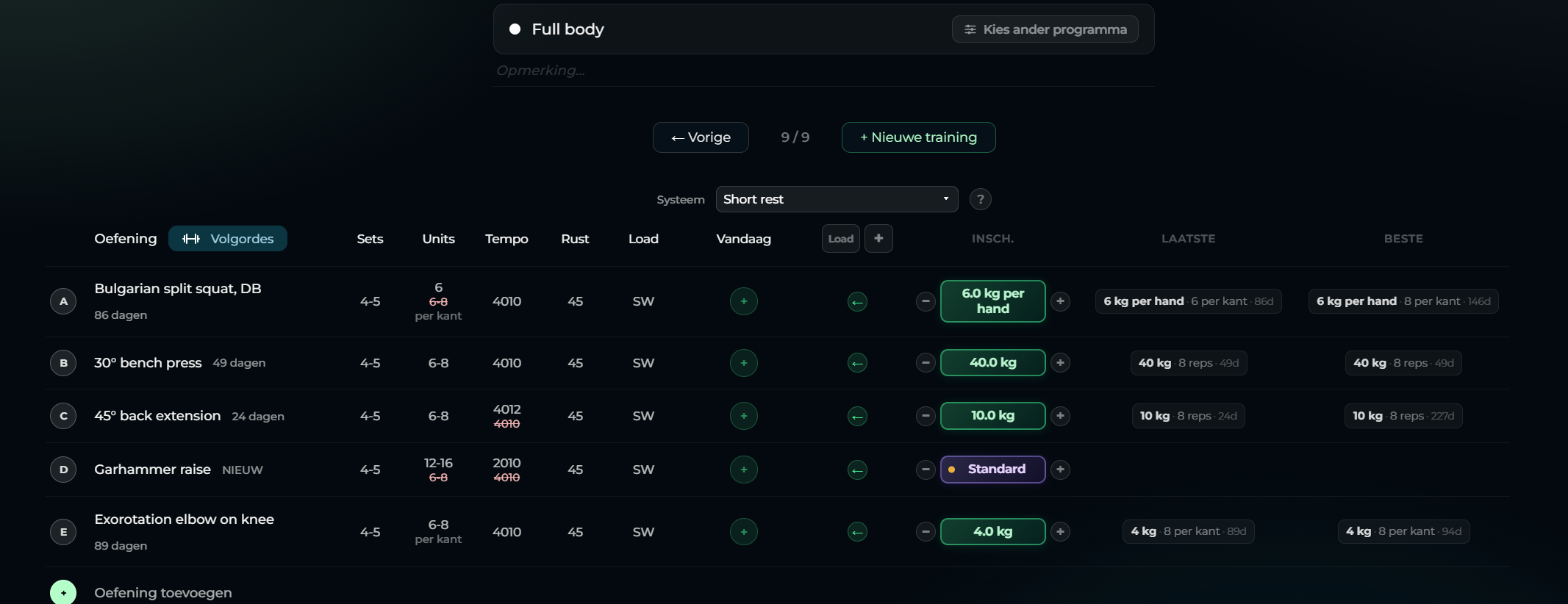Image resolution: width=1568 pixels, height=604 pixels.
Task: Decrease the 6.0 kg per hand load
Action: [x=926, y=301]
